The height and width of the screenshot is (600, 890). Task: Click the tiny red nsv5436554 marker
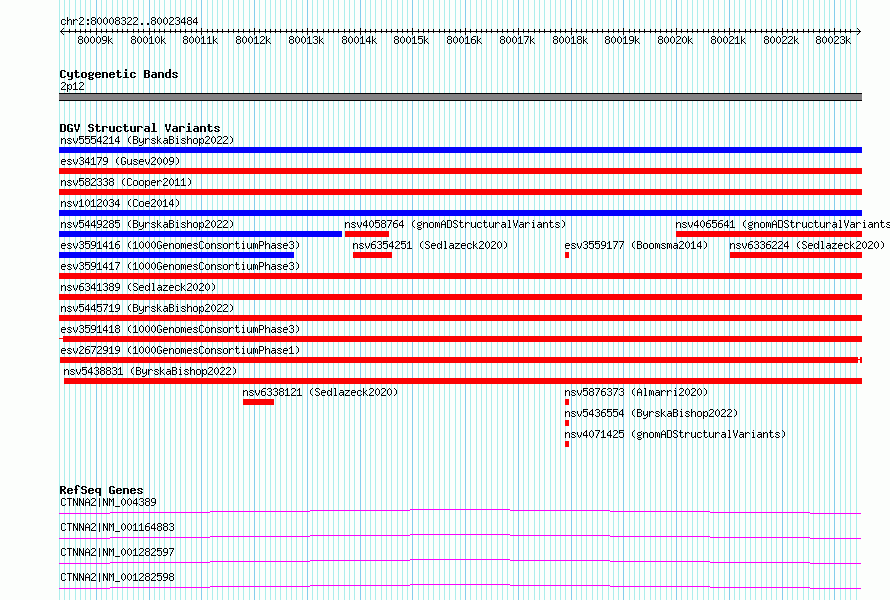click(567, 423)
